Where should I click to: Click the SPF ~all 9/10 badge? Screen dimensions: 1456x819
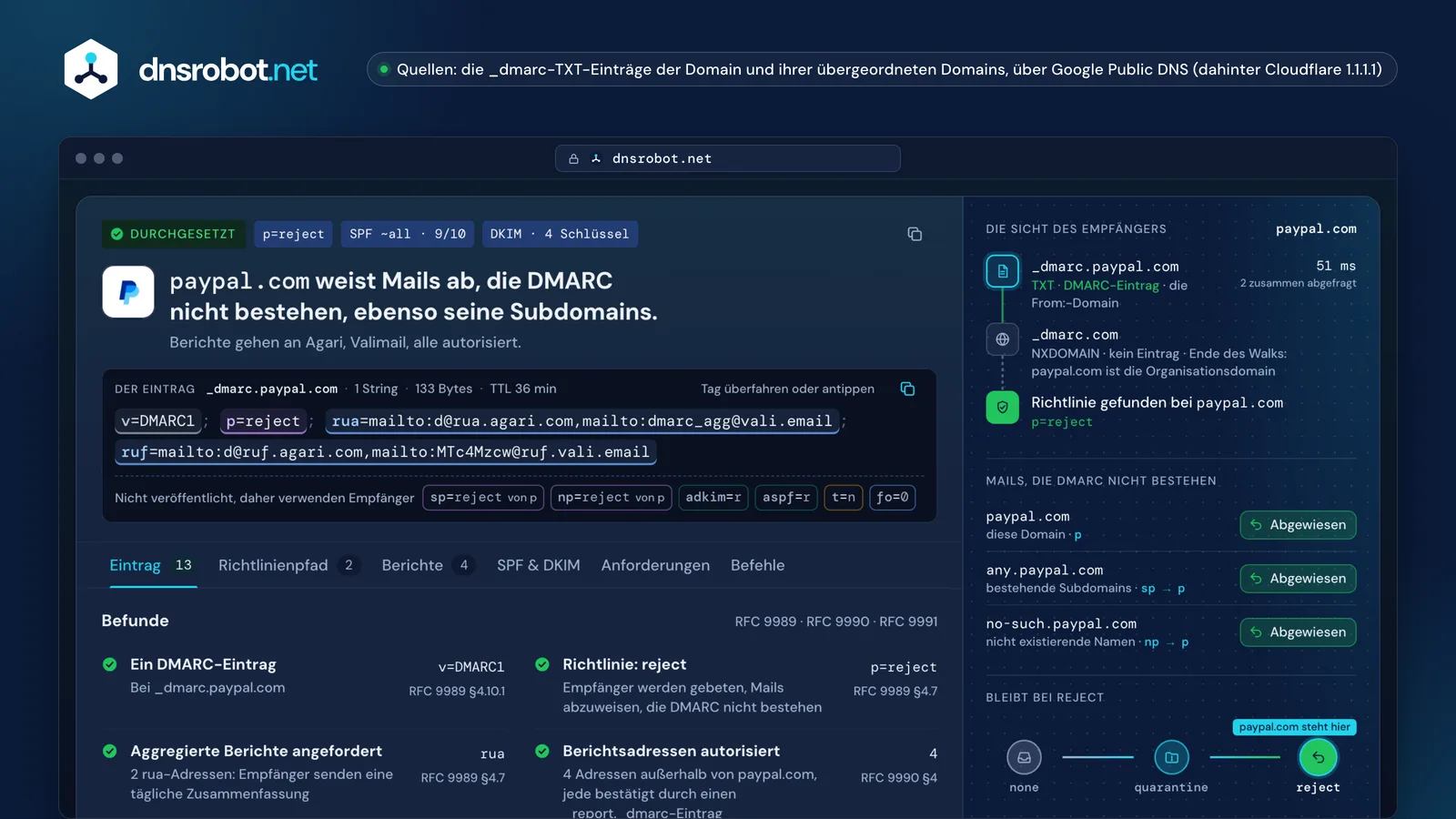pos(408,234)
